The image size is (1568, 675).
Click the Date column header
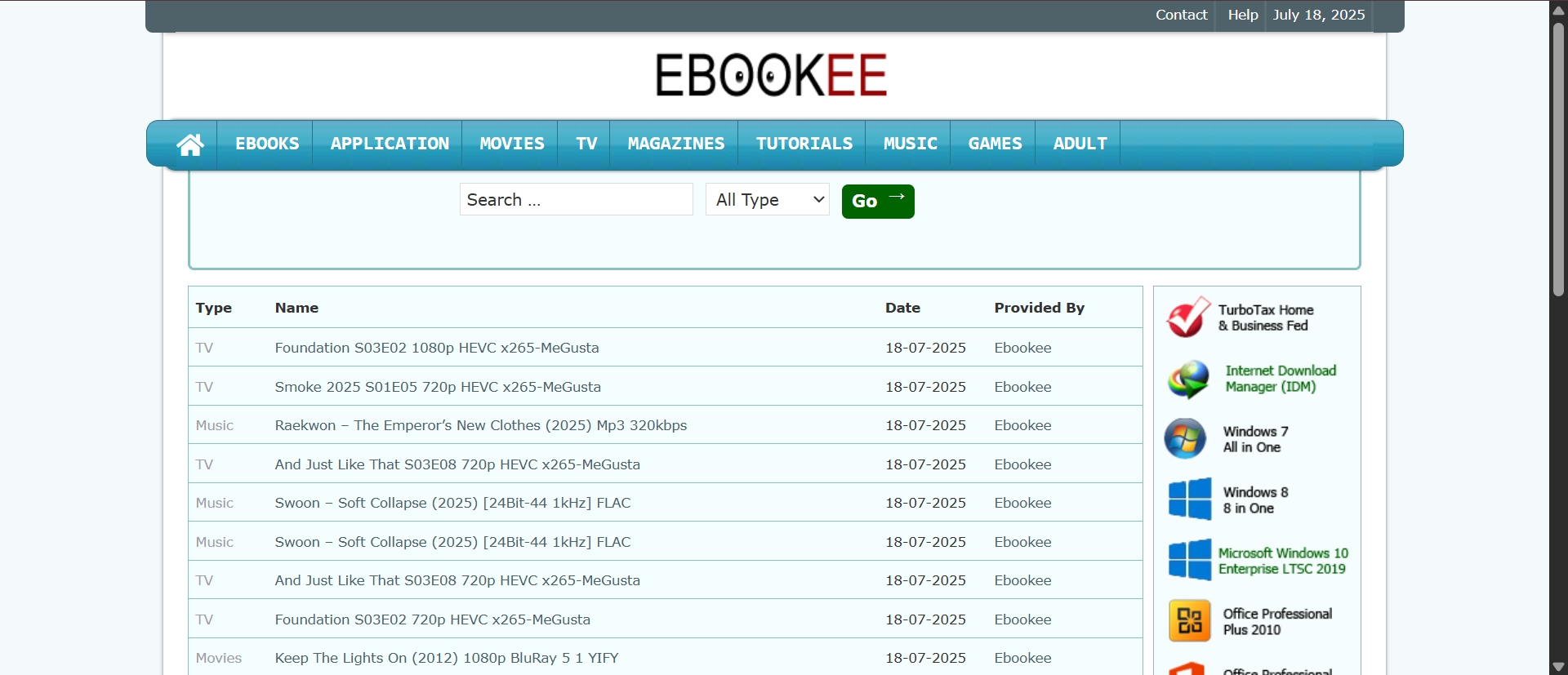[x=902, y=308]
